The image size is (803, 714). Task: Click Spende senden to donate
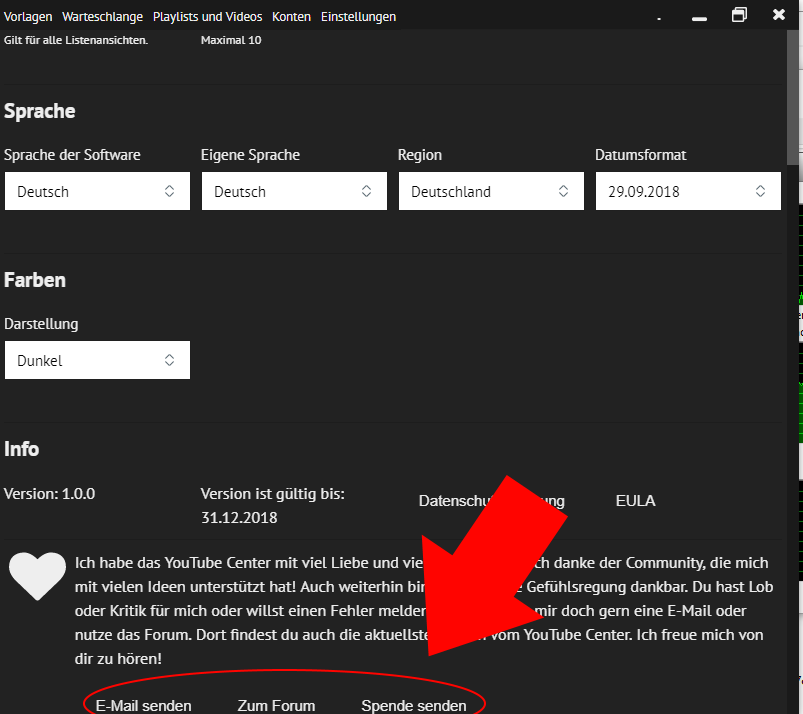pos(413,705)
